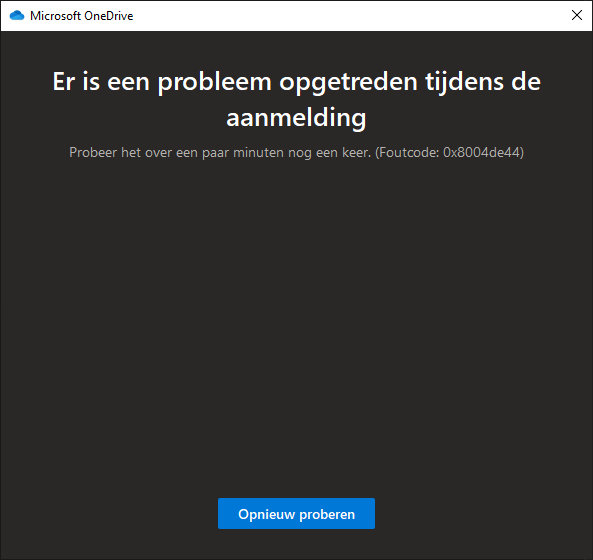Click the heading word 'probleem'
This screenshot has height=560, width=593.
[x=214, y=82]
